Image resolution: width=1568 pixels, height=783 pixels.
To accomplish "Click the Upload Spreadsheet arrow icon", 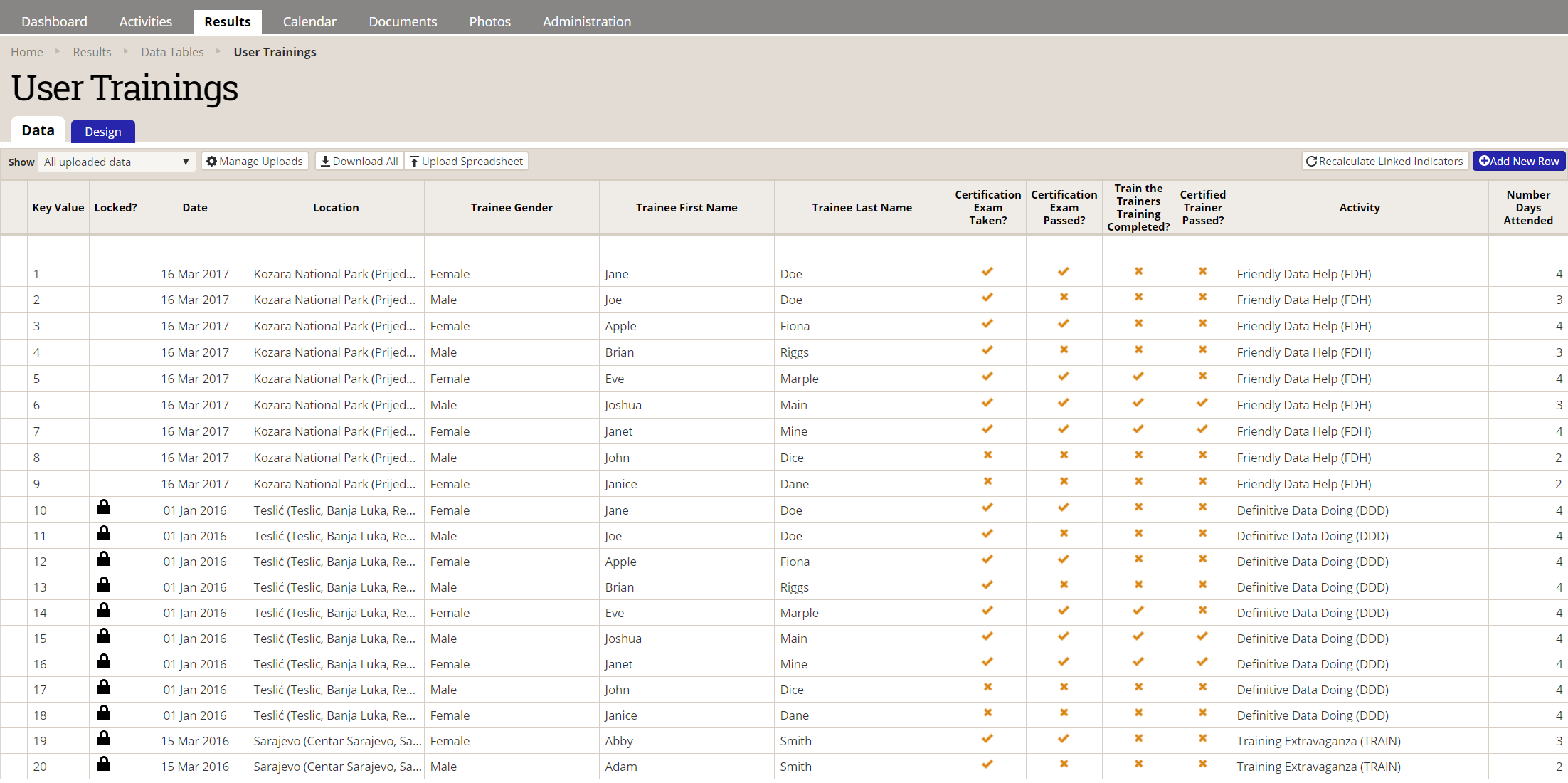I will click(x=414, y=162).
